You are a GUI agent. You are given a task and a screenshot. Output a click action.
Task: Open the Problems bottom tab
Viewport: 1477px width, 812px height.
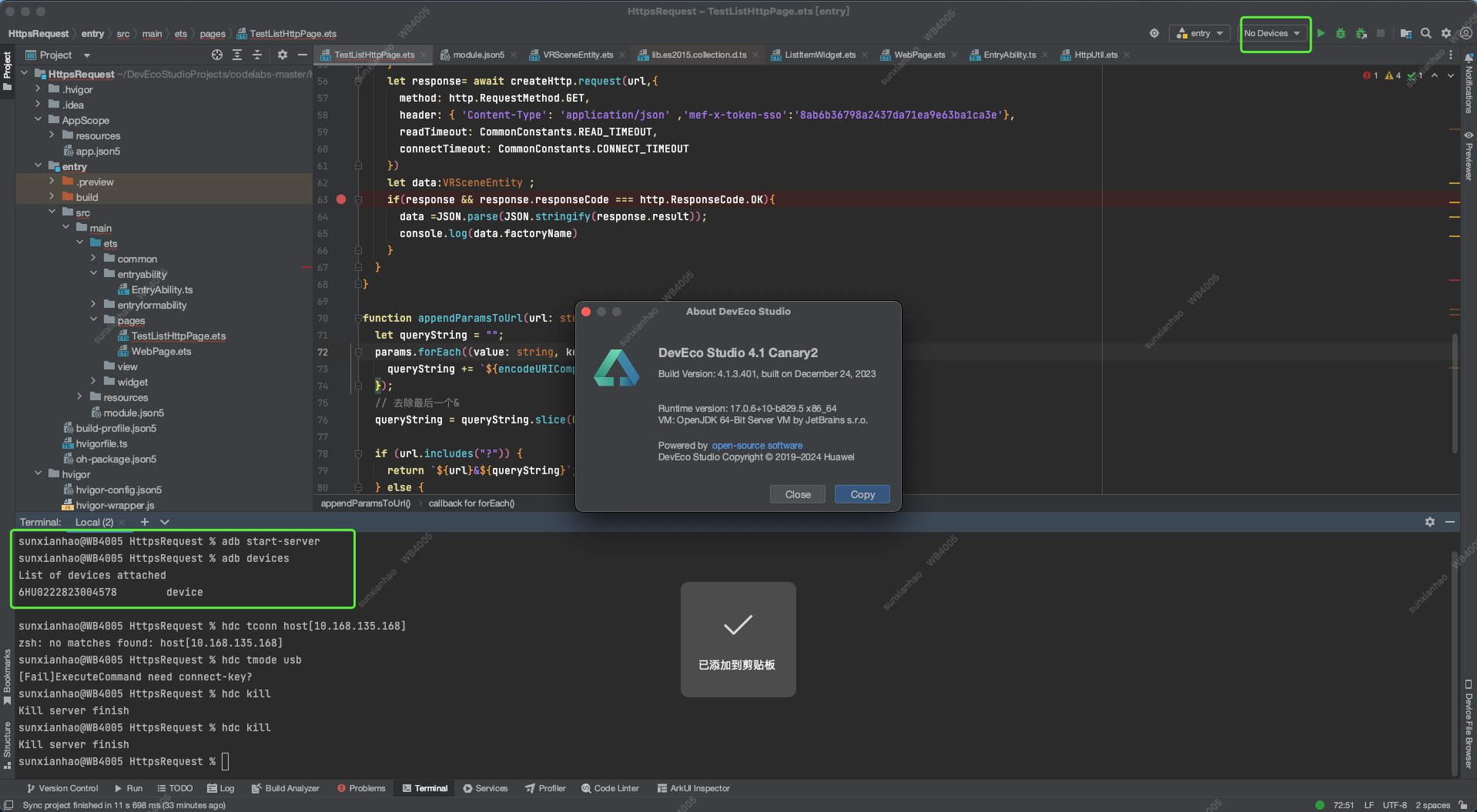click(361, 788)
